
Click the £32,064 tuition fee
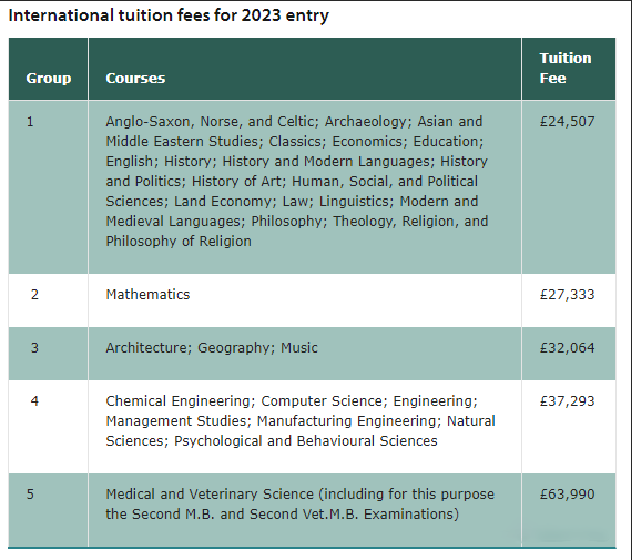tap(567, 348)
